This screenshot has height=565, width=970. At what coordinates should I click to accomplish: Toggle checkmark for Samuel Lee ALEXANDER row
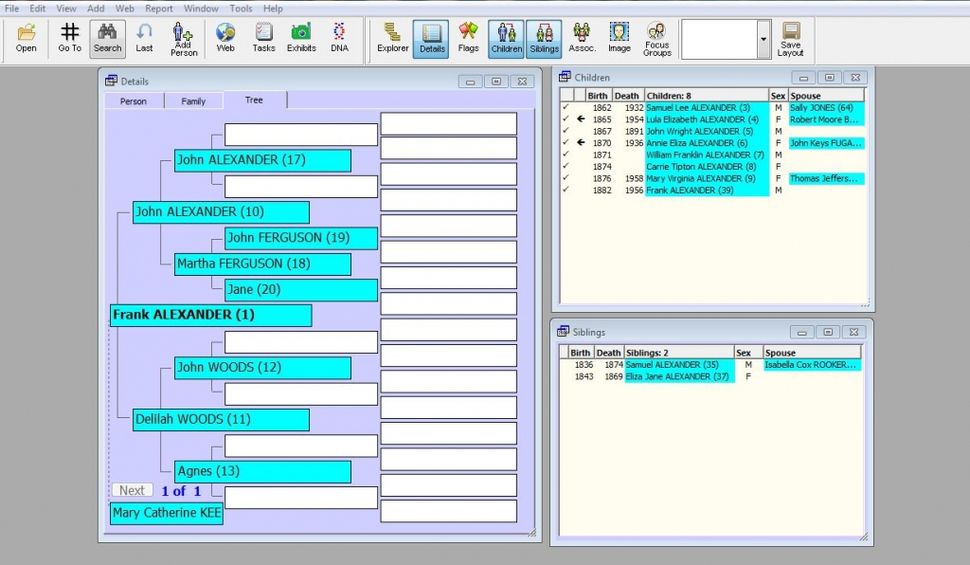click(x=566, y=108)
